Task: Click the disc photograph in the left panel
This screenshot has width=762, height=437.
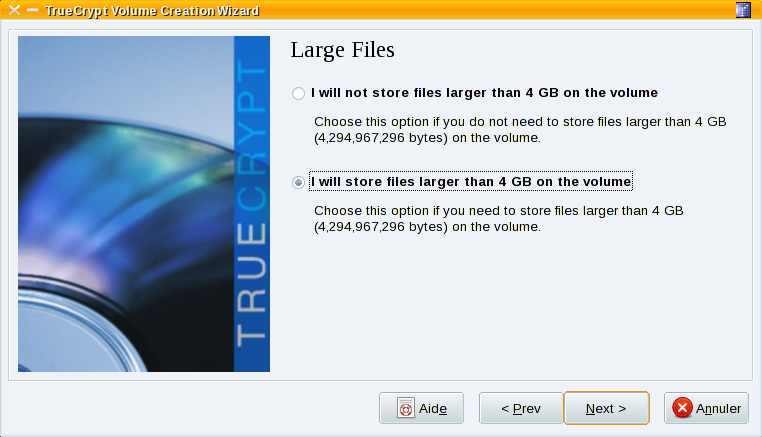Action: pyautogui.click(x=126, y=204)
